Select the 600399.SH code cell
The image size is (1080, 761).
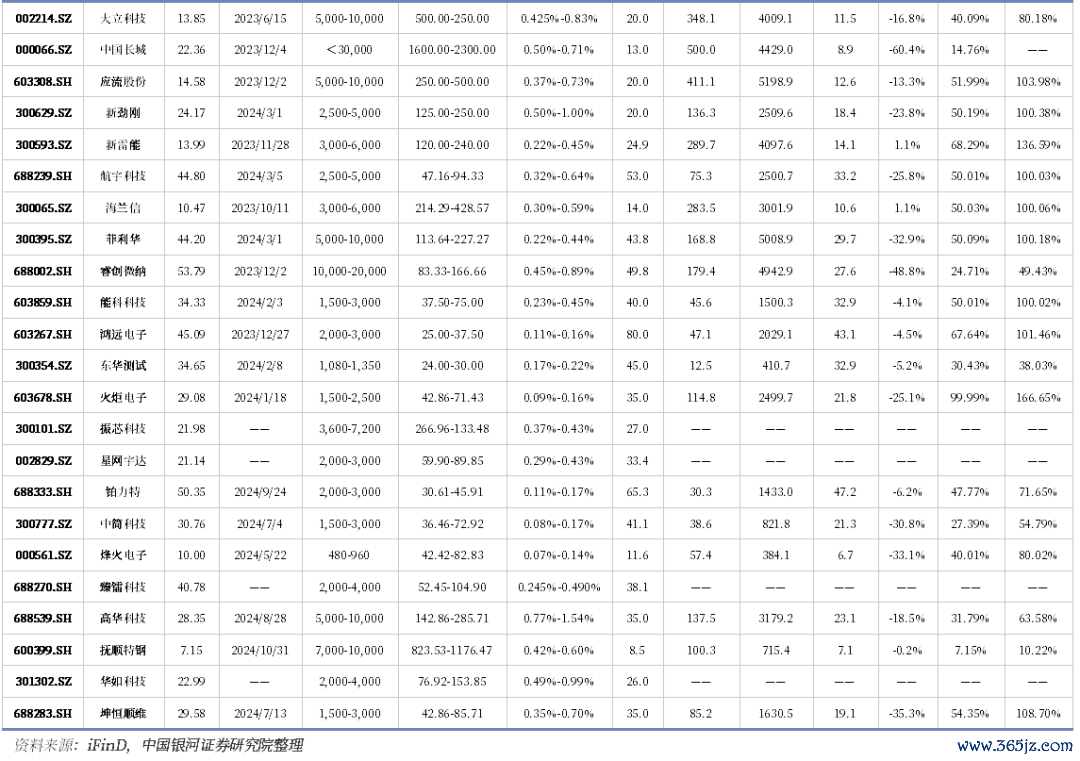(x=43, y=650)
